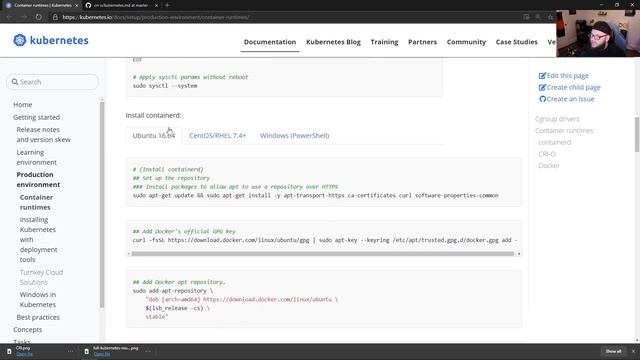Viewport: 640px width, 360px height.
Task: Open Installing Kubernetes with deployment tools
Action: [38, 240]
